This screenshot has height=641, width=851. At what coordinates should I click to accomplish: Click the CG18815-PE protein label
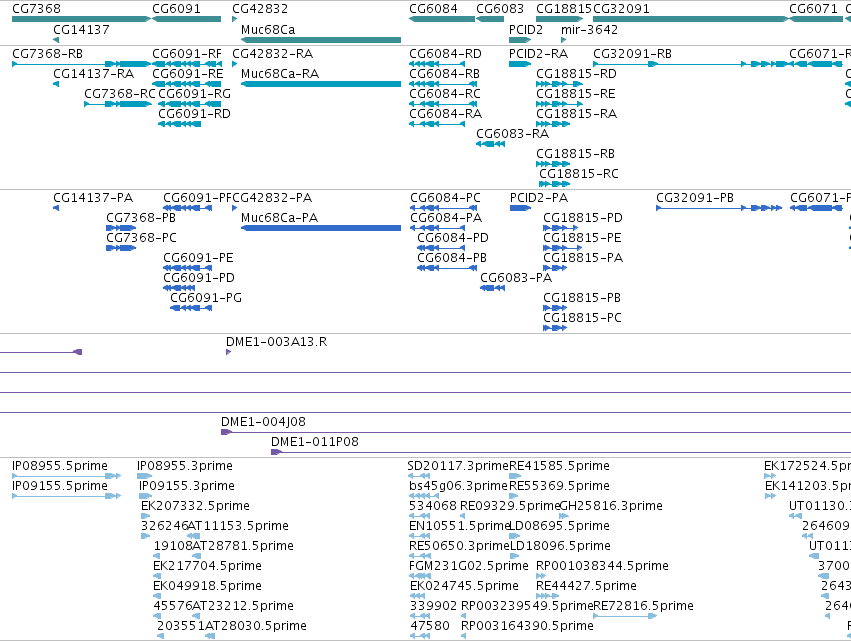point(582,238)
